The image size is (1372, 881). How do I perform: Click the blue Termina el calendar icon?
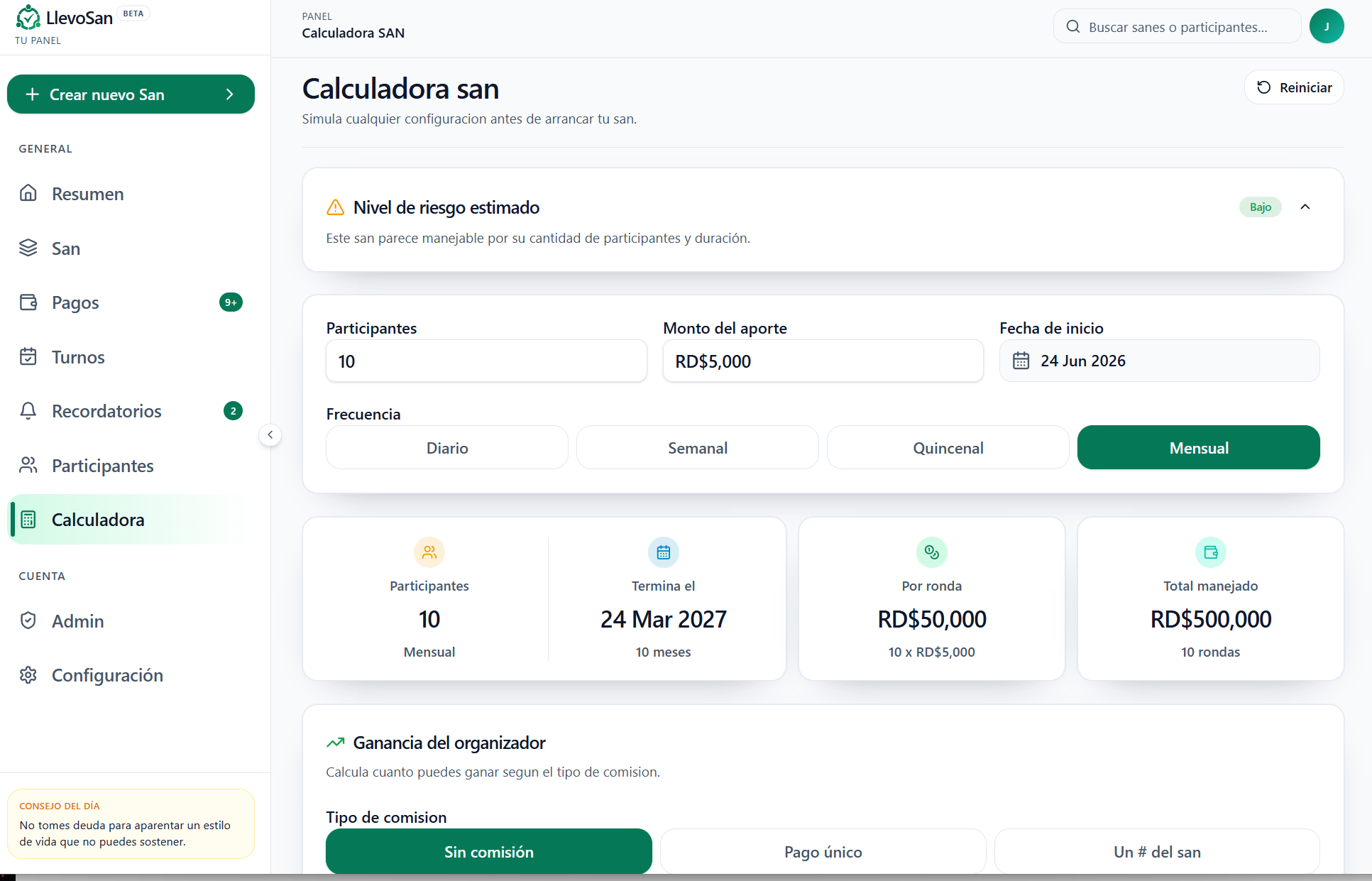tap(664, 552)
